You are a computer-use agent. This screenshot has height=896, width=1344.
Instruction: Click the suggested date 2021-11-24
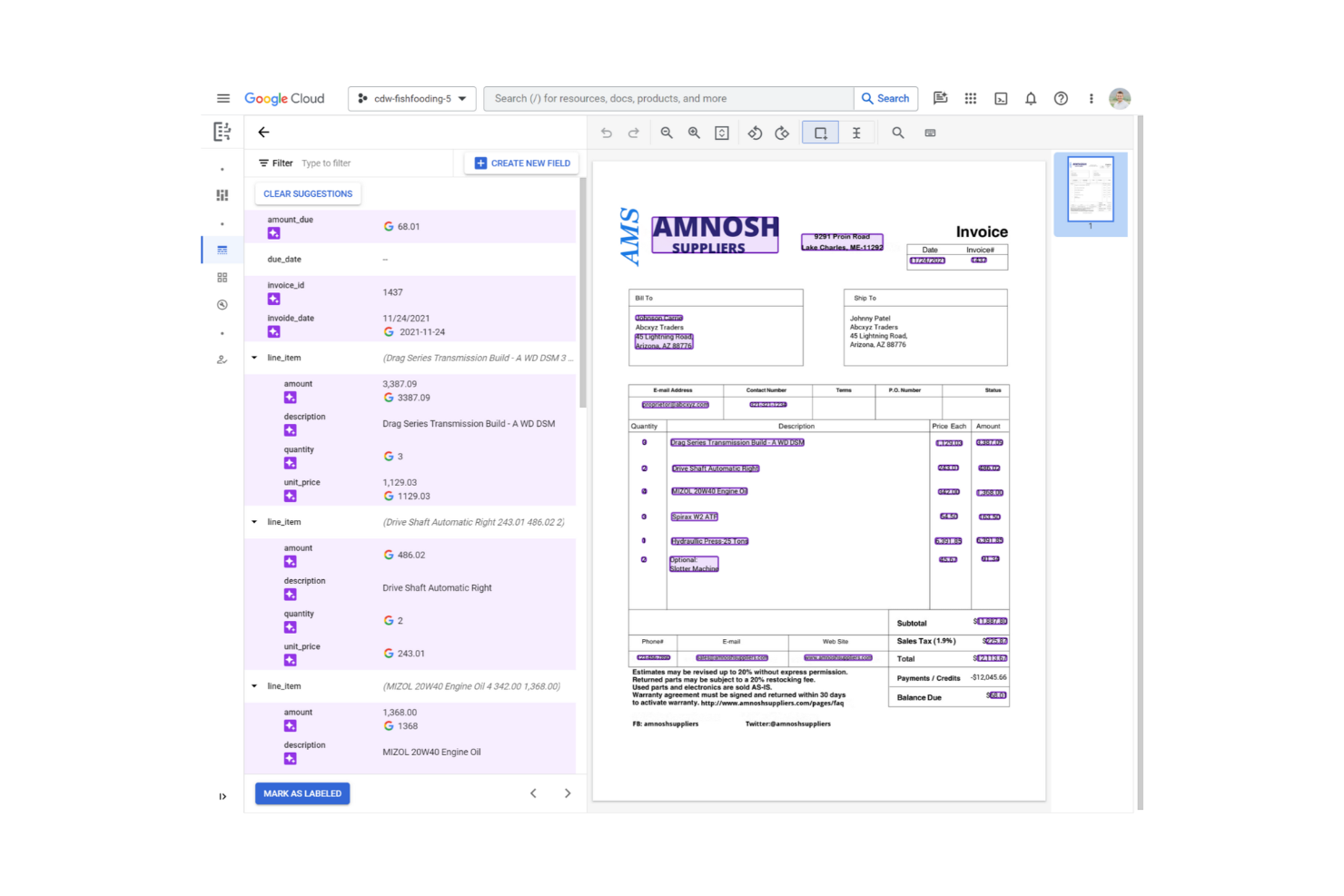tap(422, 332)
